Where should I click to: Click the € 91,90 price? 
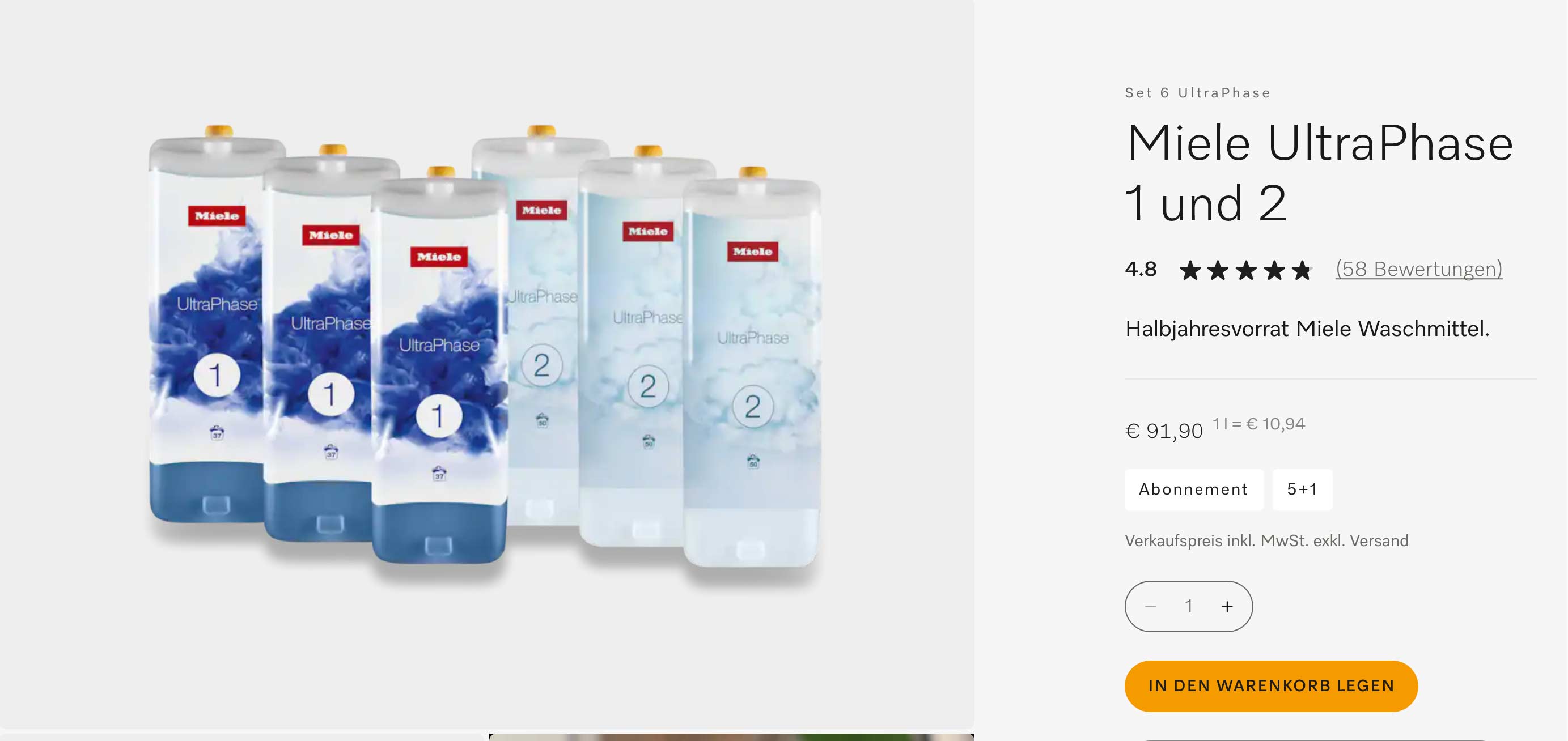coord(1164,431)
